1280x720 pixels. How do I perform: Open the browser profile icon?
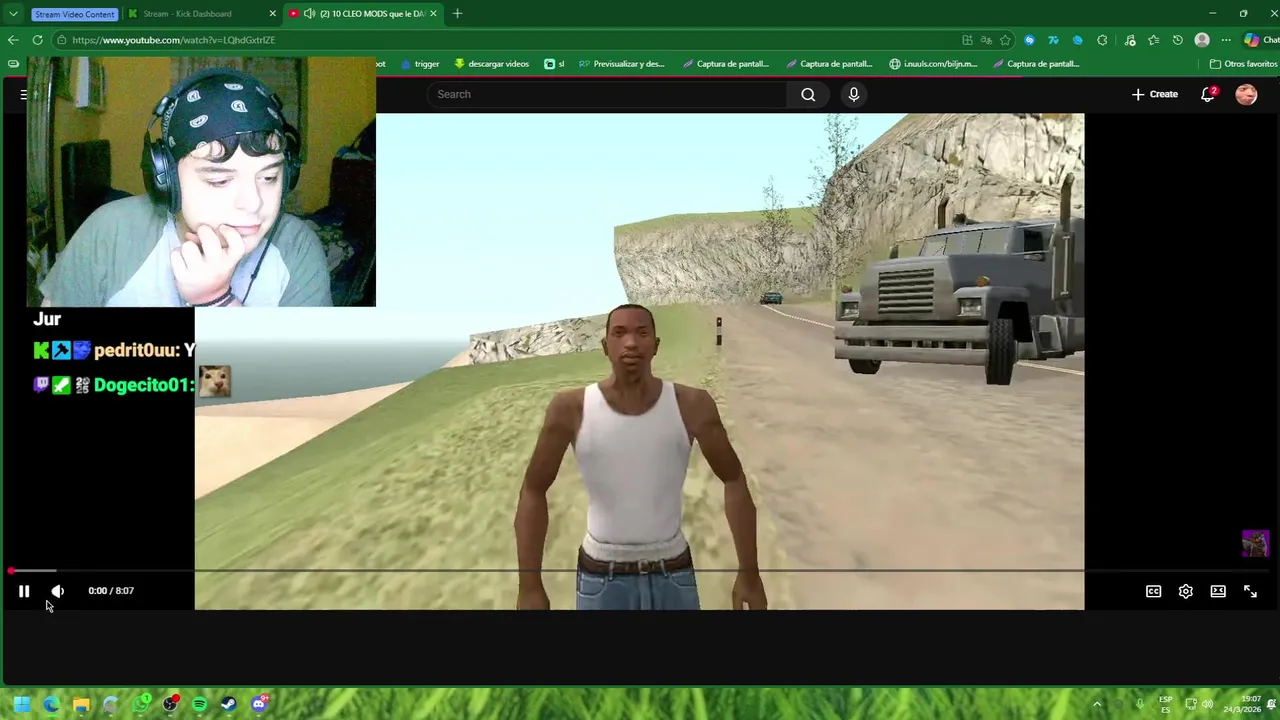tap(1202, 40)
